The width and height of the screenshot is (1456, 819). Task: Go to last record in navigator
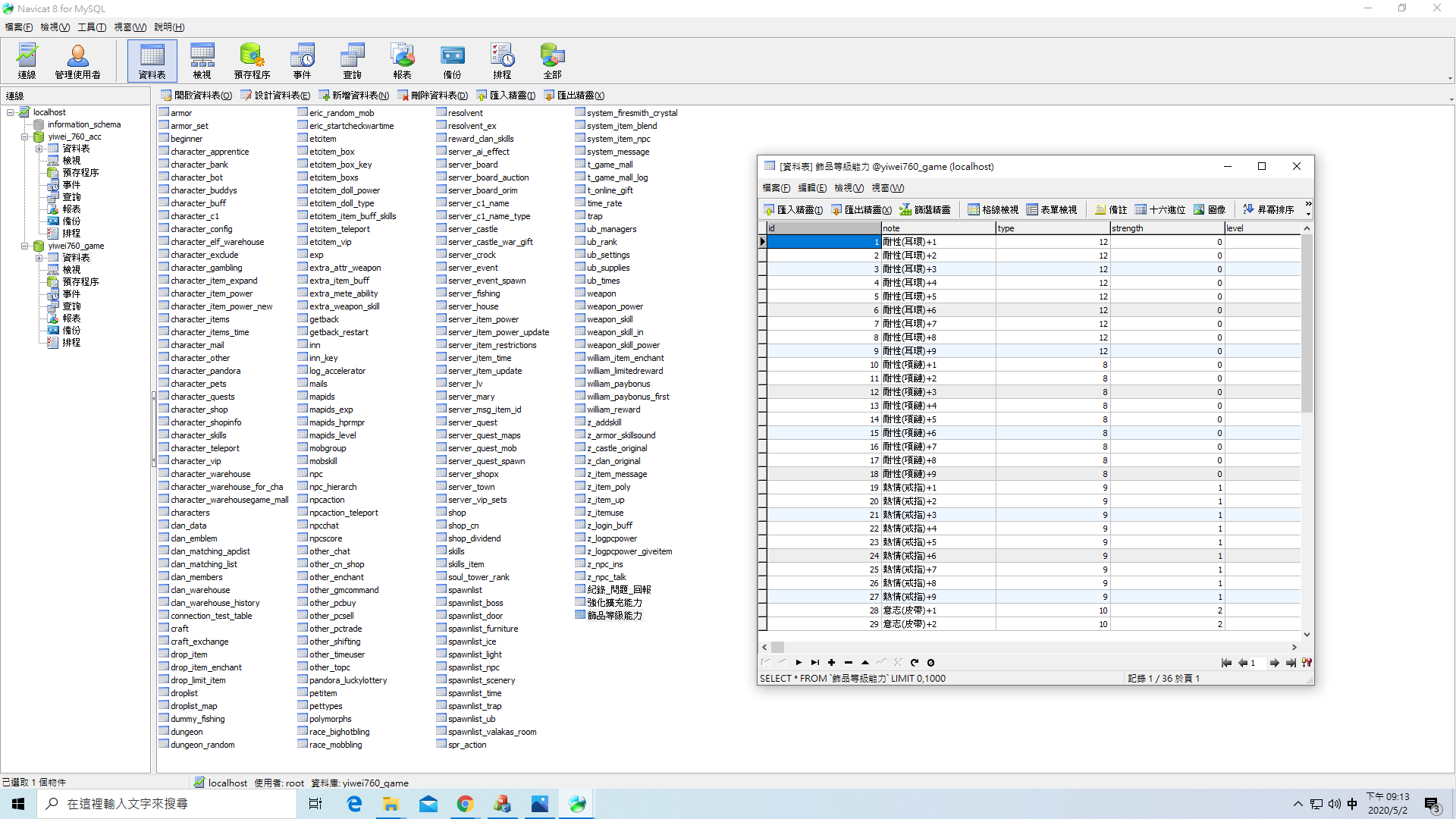tap(815, 663)
